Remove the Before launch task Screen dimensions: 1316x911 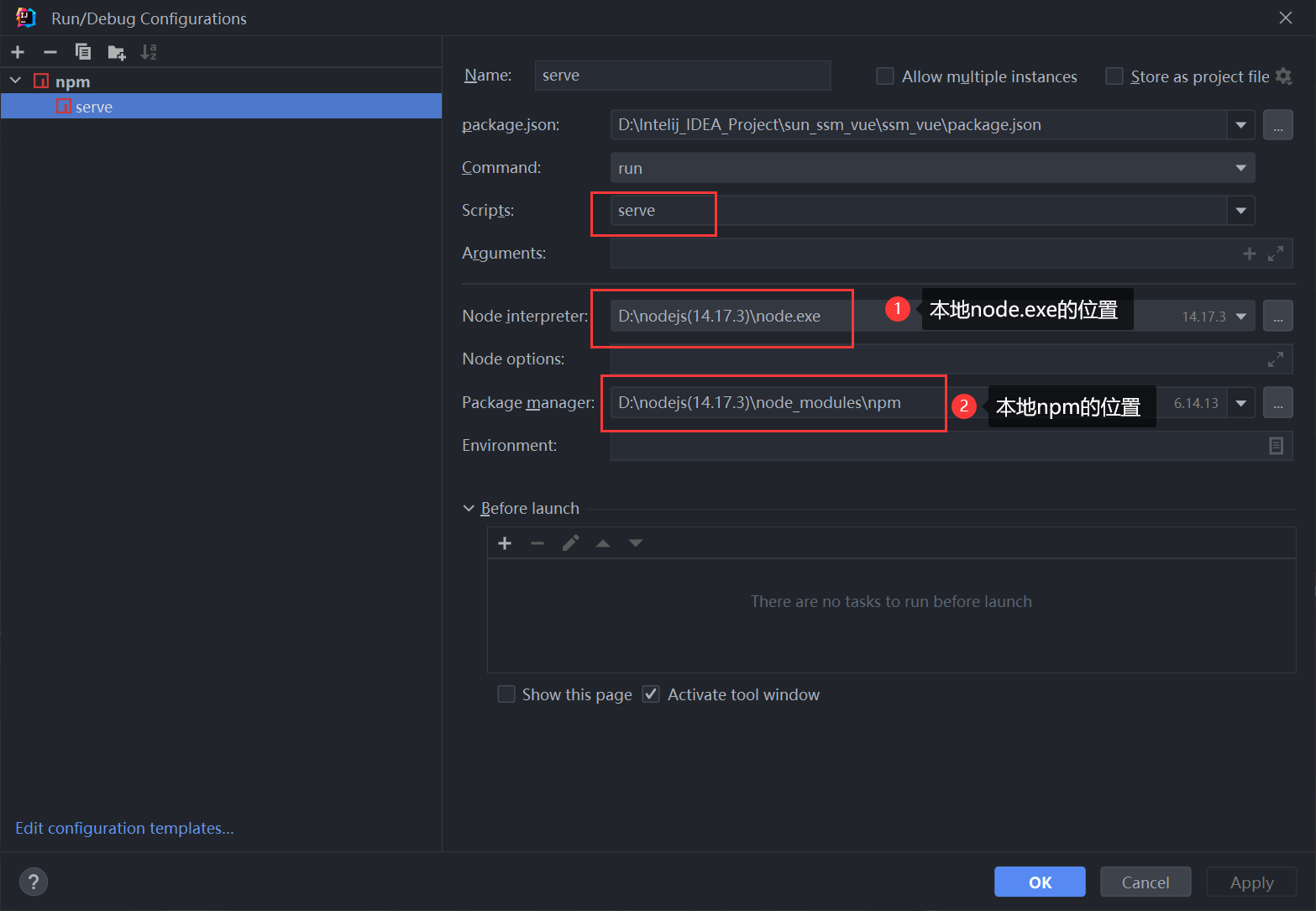pos(537,543)
